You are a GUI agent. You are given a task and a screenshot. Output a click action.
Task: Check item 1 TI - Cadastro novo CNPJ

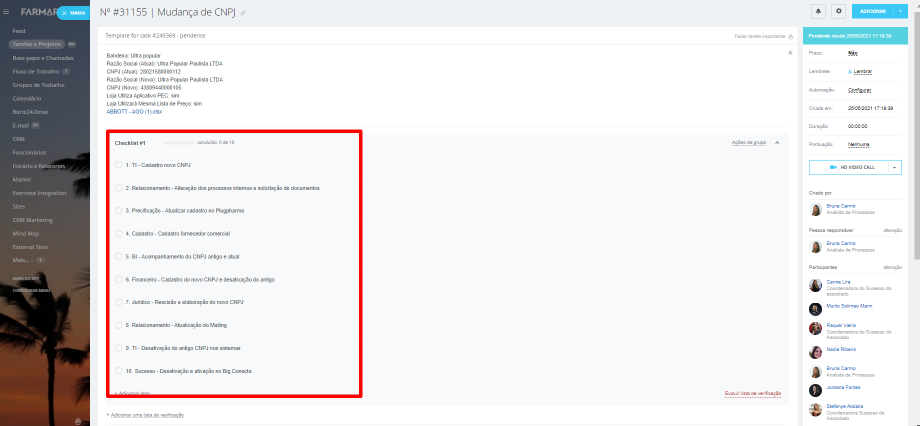(x=119, y=164)
